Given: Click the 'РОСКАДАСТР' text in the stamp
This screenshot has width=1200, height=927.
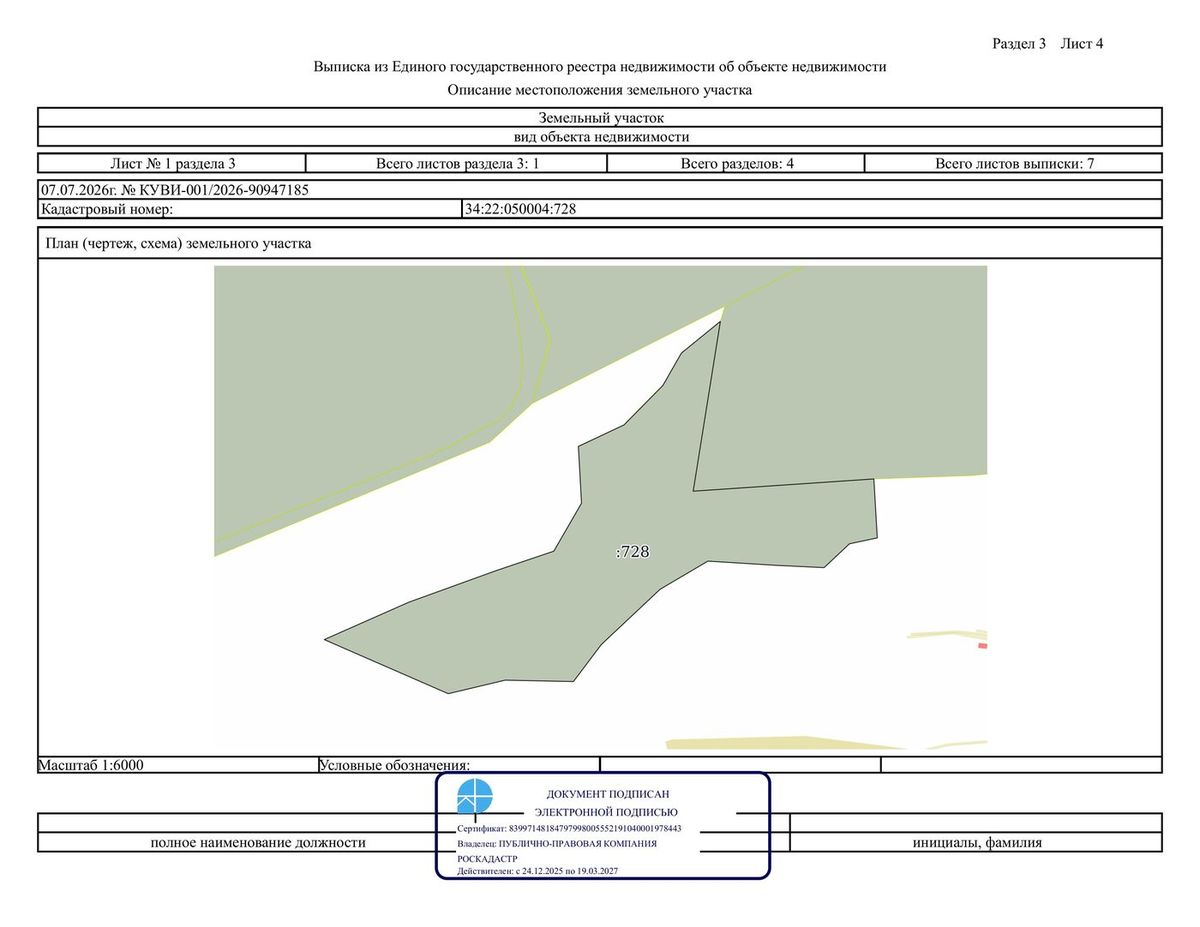Looking at the screenshot, I should coord(487,858).
